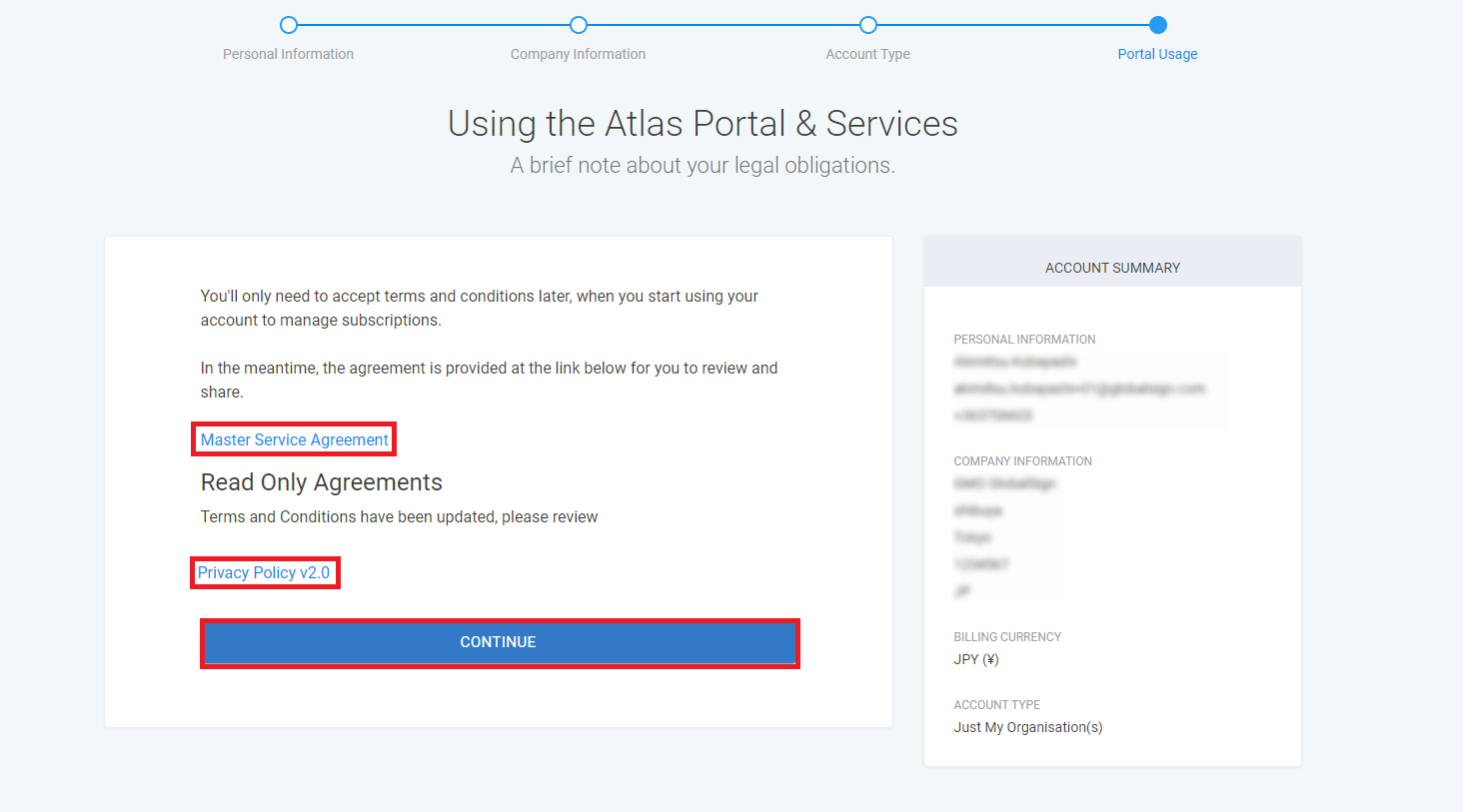Go to the Account Type step label
The height and width of the screenshot is (812, 1463).
(x=867, y=54)
